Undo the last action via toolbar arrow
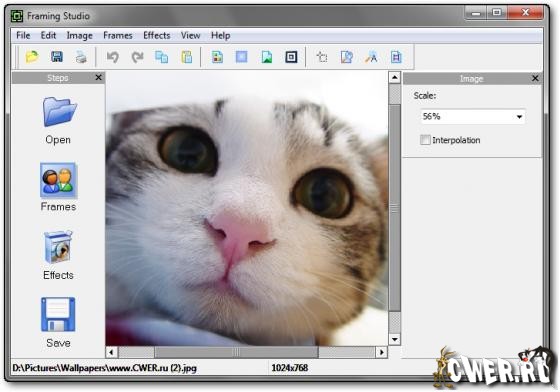 [113, 57]
